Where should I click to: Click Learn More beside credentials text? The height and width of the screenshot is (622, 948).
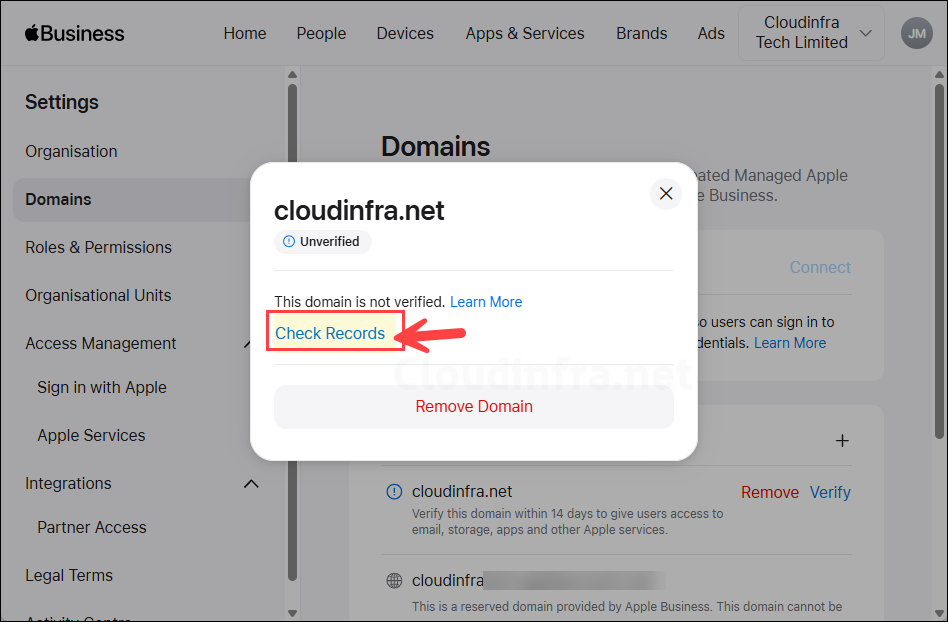click(x=790, y=343)
